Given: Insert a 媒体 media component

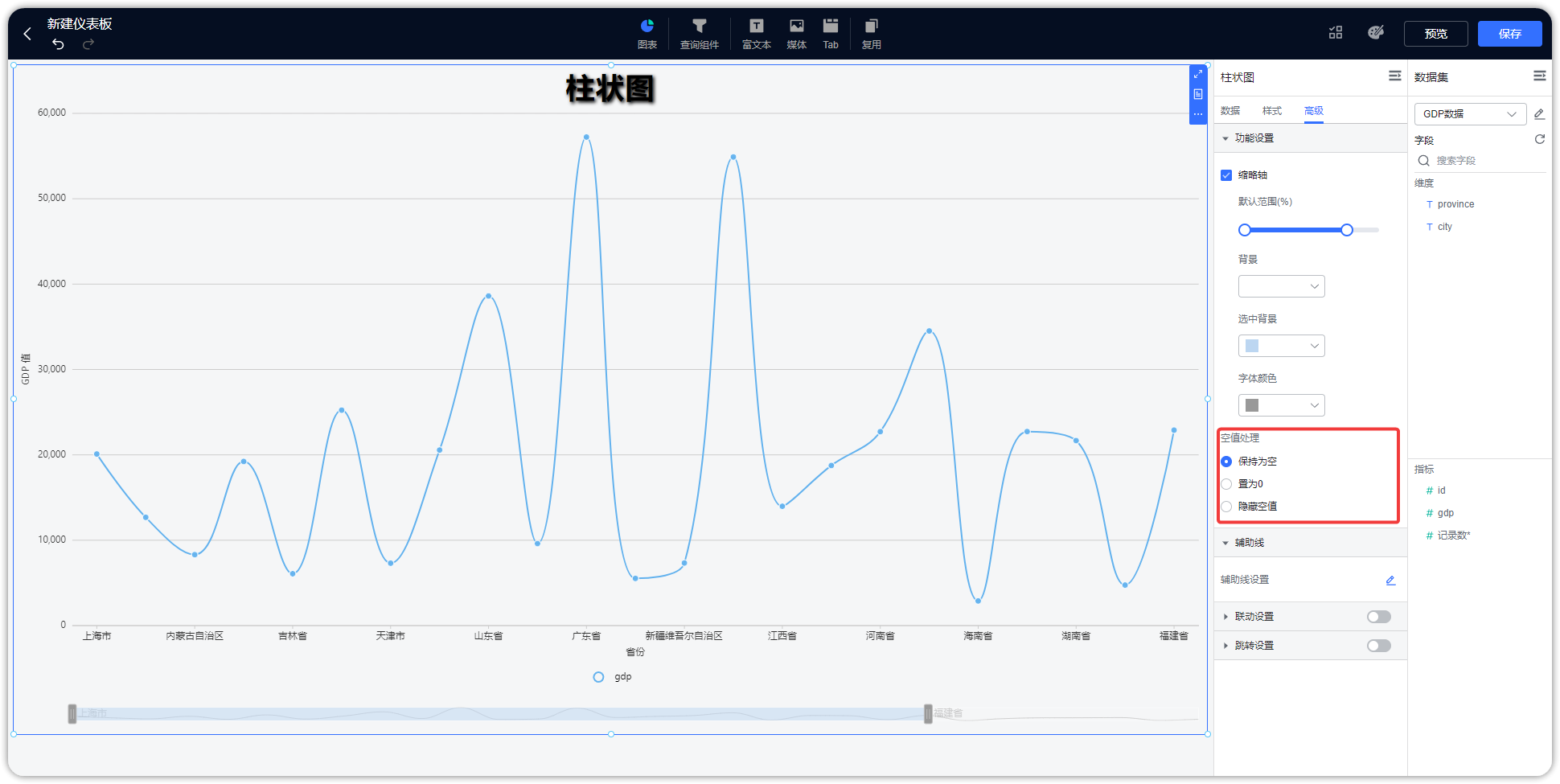Looking at the screenshot, I should (797, 34).
